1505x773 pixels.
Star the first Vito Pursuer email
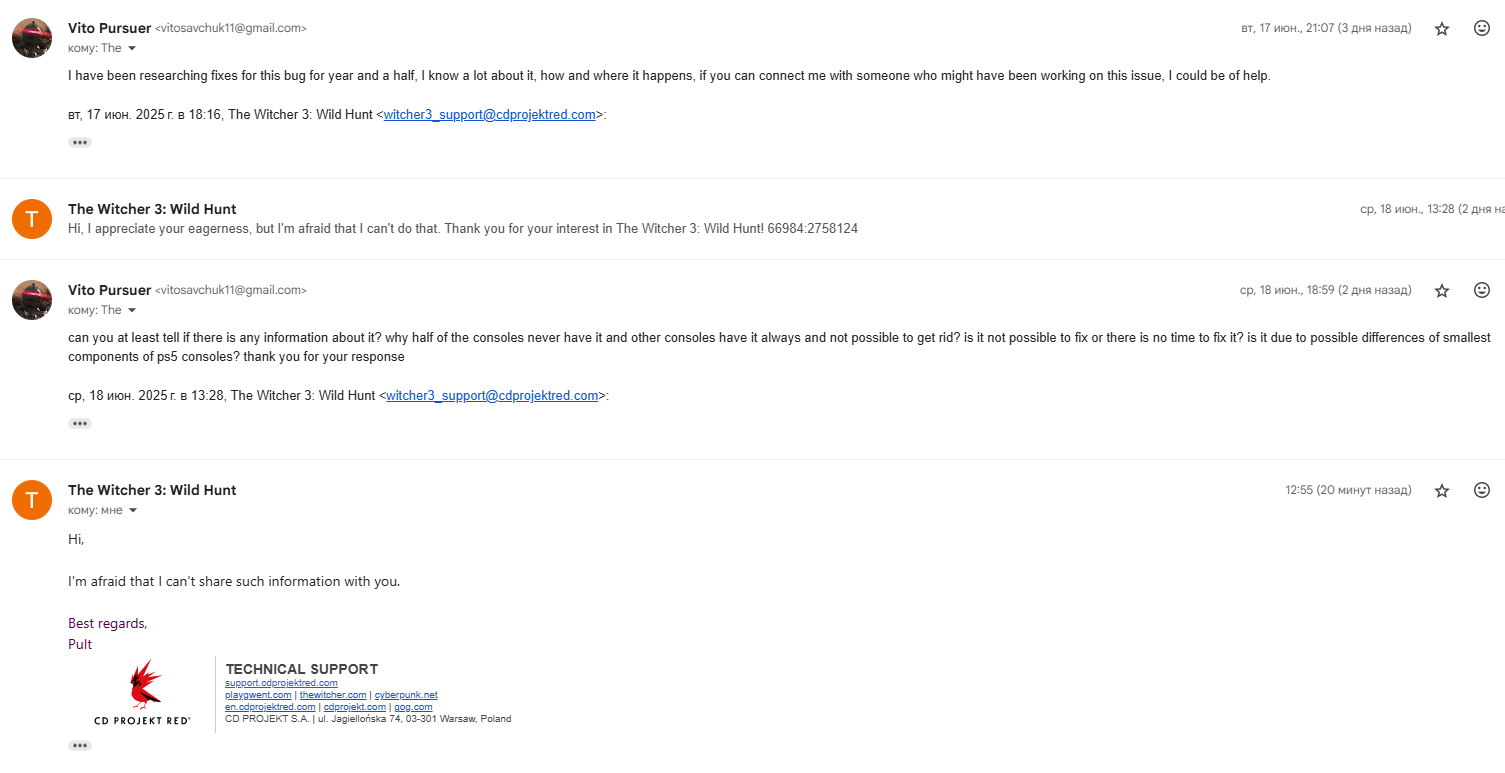(1441, 29)
